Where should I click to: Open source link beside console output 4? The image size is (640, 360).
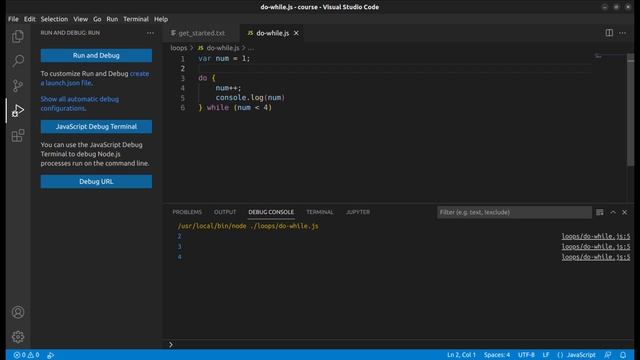[596, 257]
